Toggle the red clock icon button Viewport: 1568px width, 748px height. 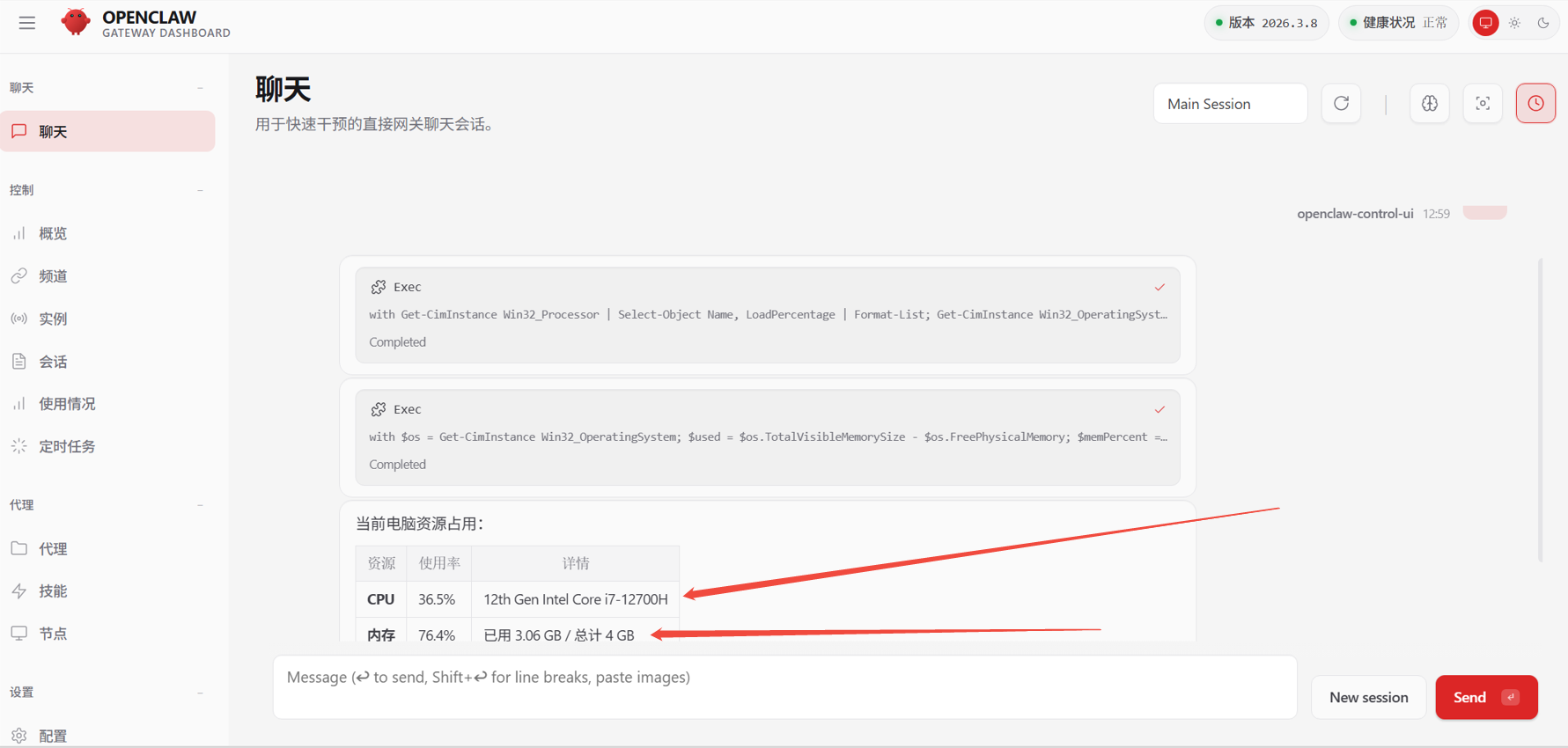tap(1535, 104)
